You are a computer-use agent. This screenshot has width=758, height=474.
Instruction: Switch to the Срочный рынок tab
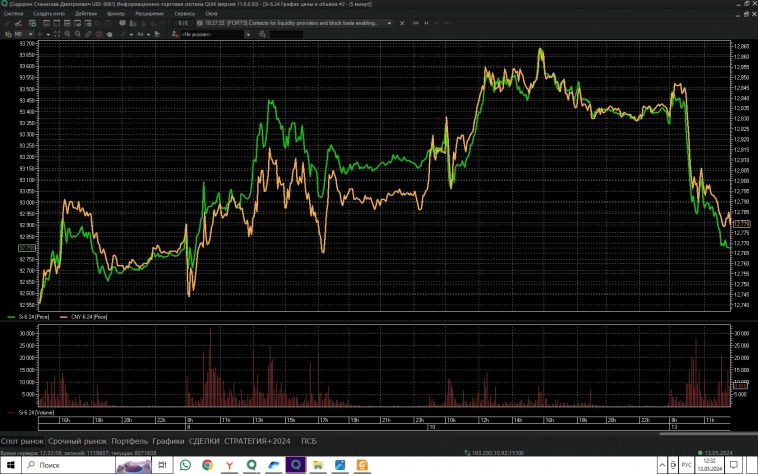[77, 441]
